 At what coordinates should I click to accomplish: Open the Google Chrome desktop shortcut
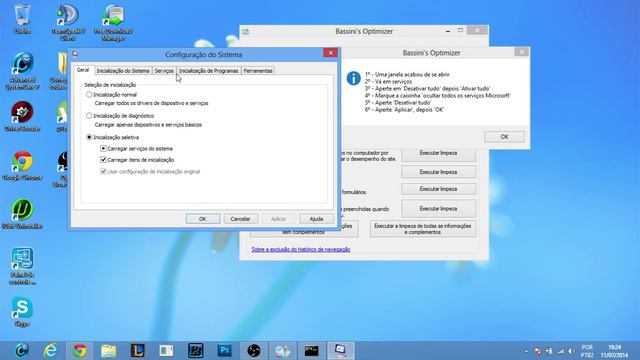click(22, 165)
